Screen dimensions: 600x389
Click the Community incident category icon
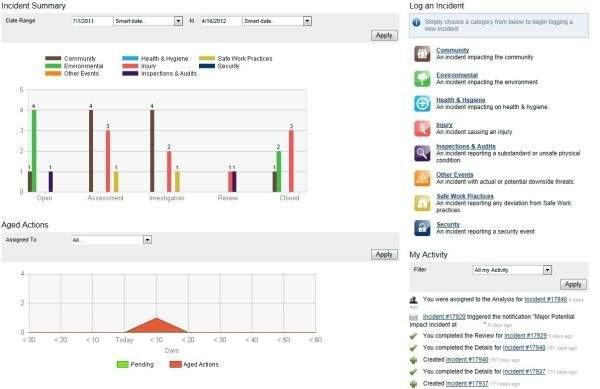(422, 54)
